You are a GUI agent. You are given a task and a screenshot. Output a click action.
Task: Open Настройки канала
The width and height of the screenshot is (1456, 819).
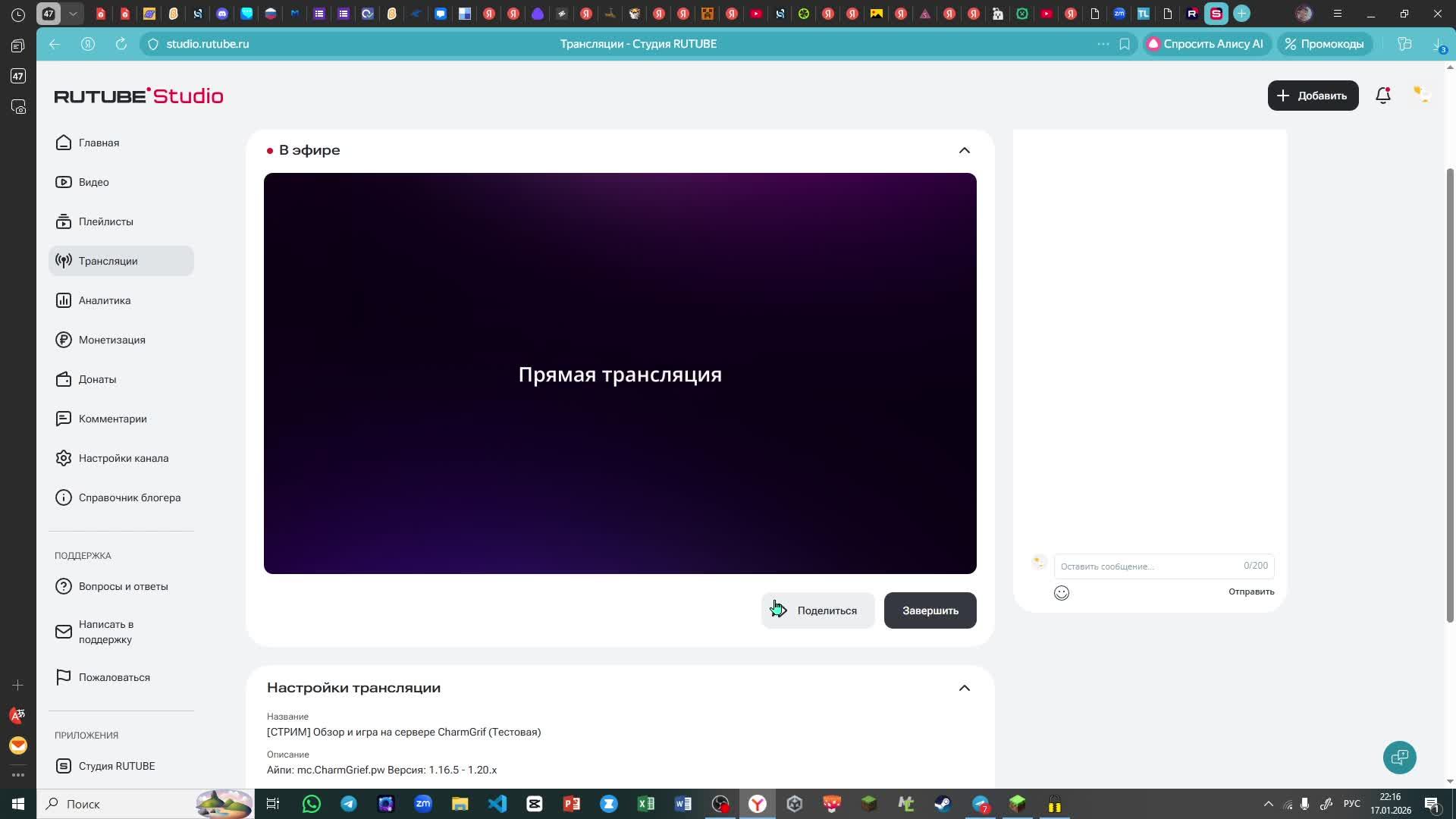pyautogui.click(x=124, y=458)
